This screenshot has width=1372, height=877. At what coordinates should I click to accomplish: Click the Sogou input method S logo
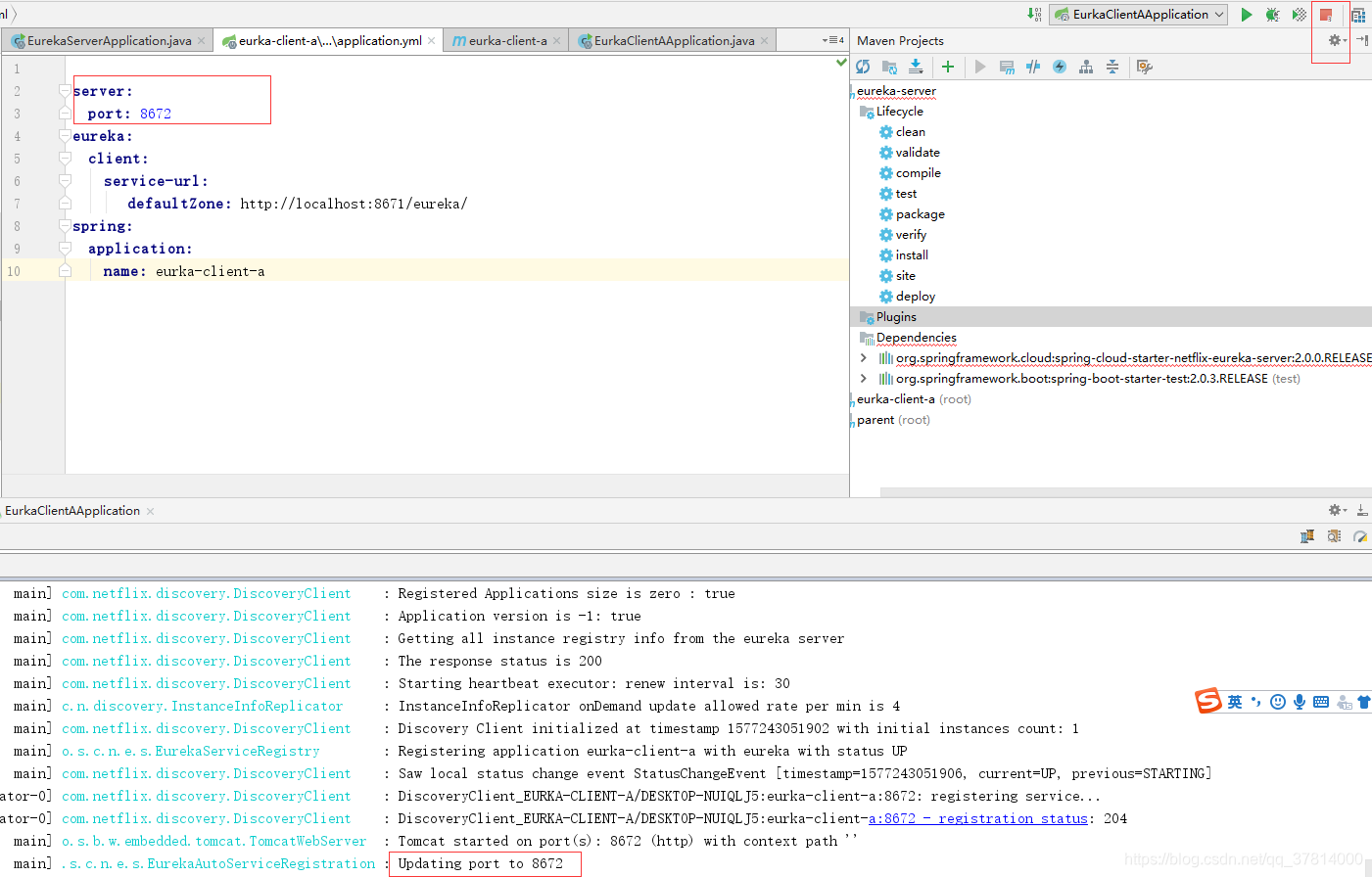pyautogui.click(x=1207, y=701)
